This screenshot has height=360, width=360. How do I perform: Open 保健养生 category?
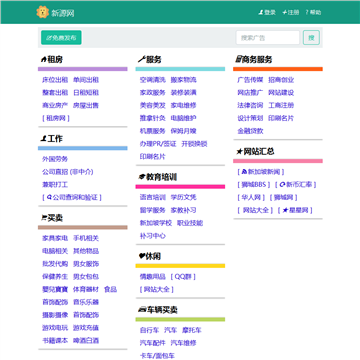point(55,277)
